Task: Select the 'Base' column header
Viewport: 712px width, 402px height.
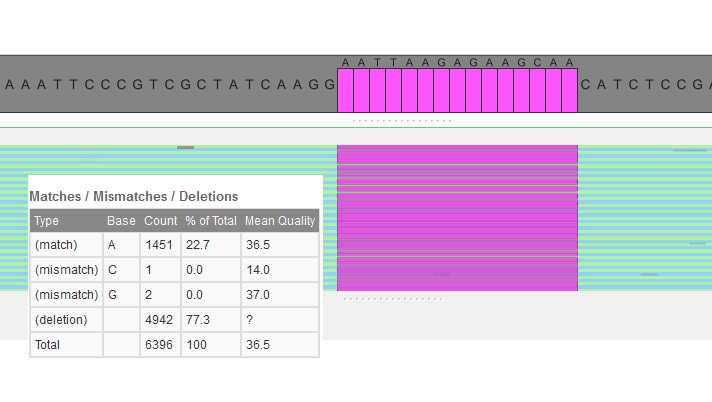Action: [x=121, y=221]
